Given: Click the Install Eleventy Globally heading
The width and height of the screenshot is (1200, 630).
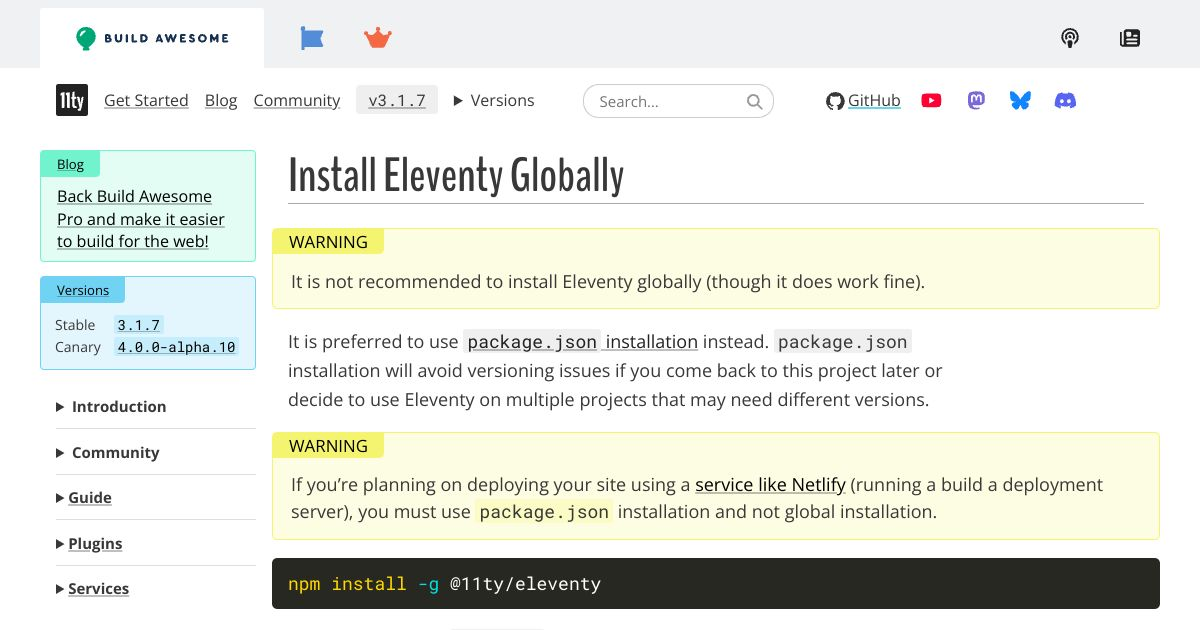Looking at the screenshot, I should (x=456, y=176).
